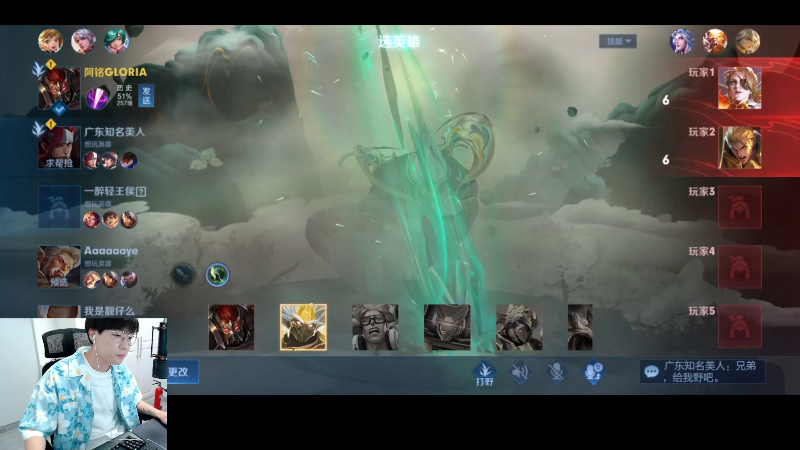Select the greyed robot-mask skin thumbnail
Screen dimensions: 800x450
click(447, 327)
